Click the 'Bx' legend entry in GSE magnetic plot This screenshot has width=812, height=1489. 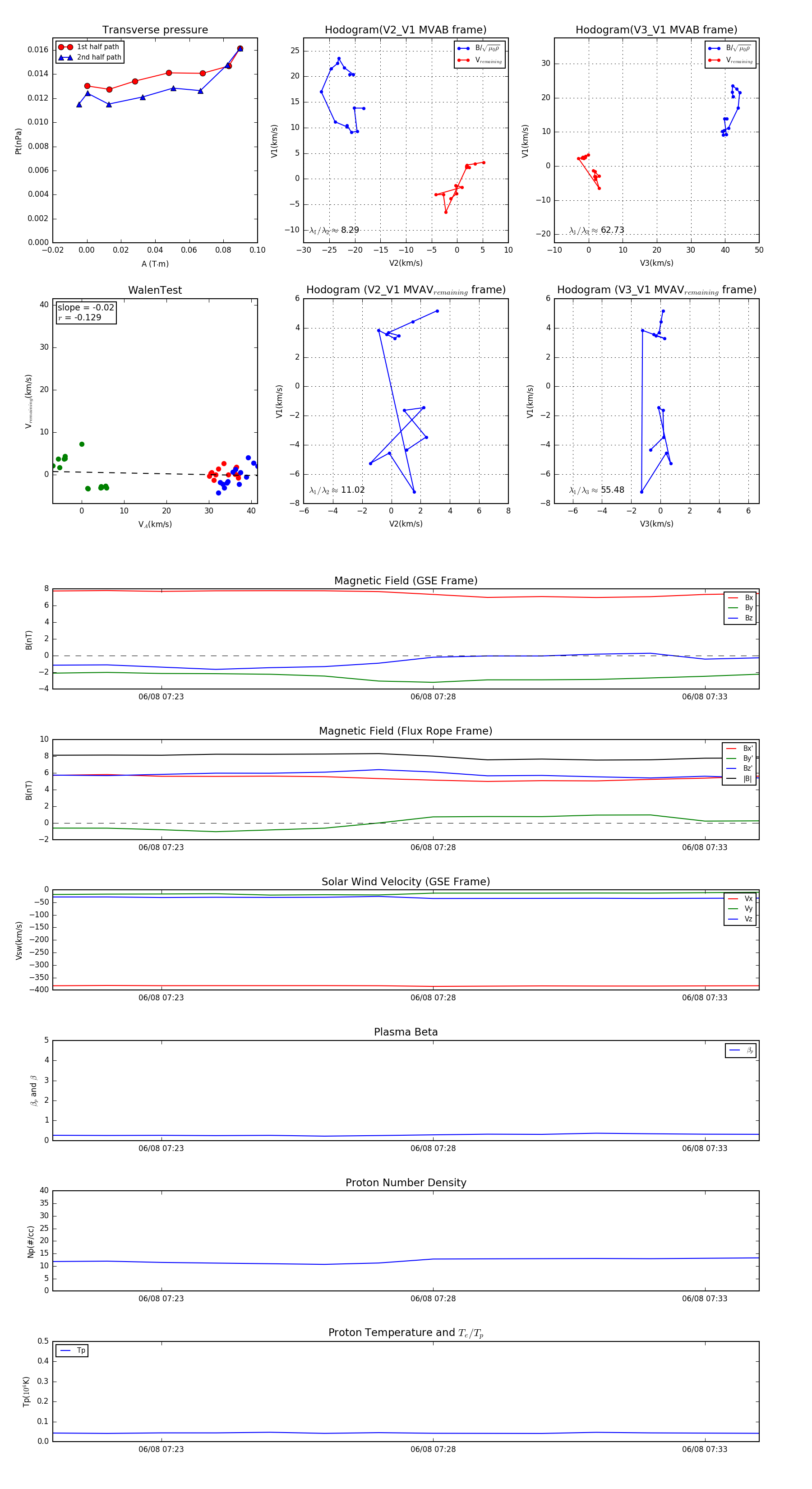point(740,598)
